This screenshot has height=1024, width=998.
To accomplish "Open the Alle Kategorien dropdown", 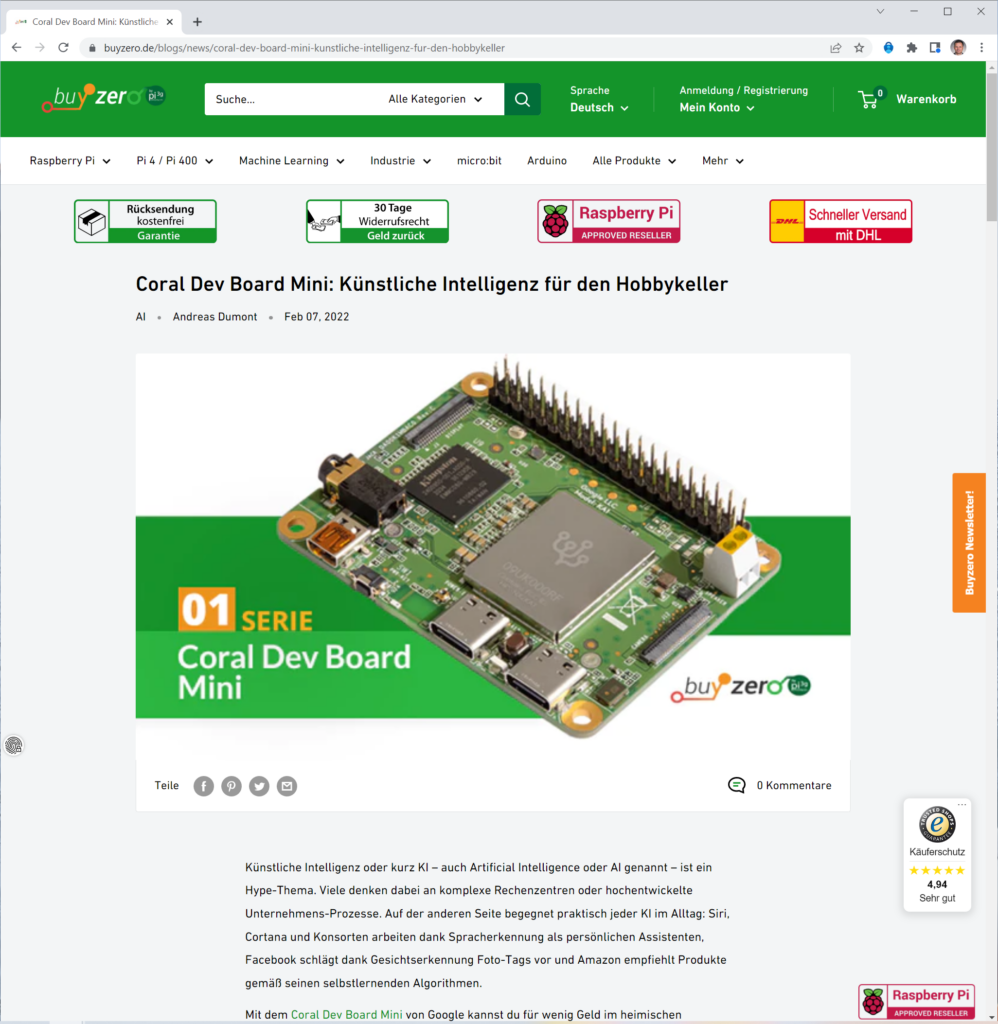I will tap(435, 99).
